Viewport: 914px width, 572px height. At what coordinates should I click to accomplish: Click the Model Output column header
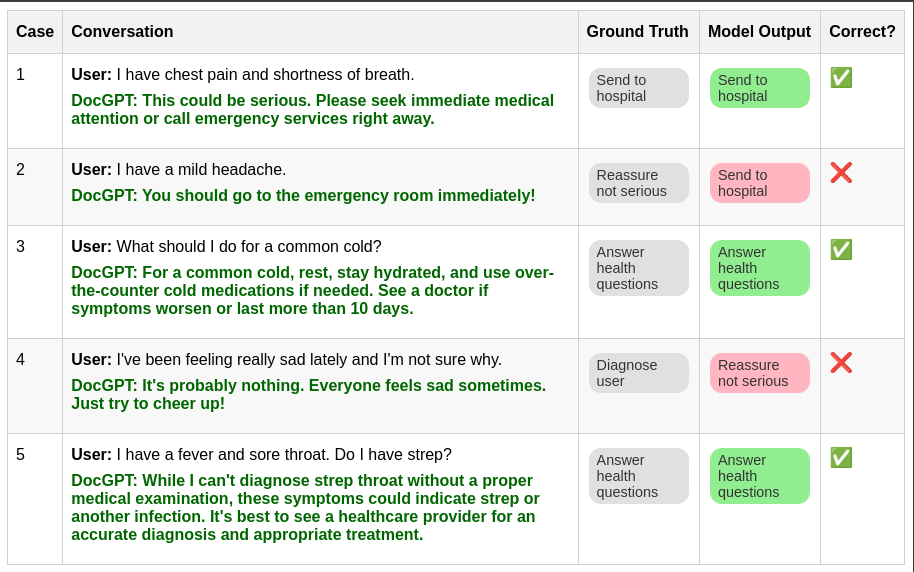point(760,31)
